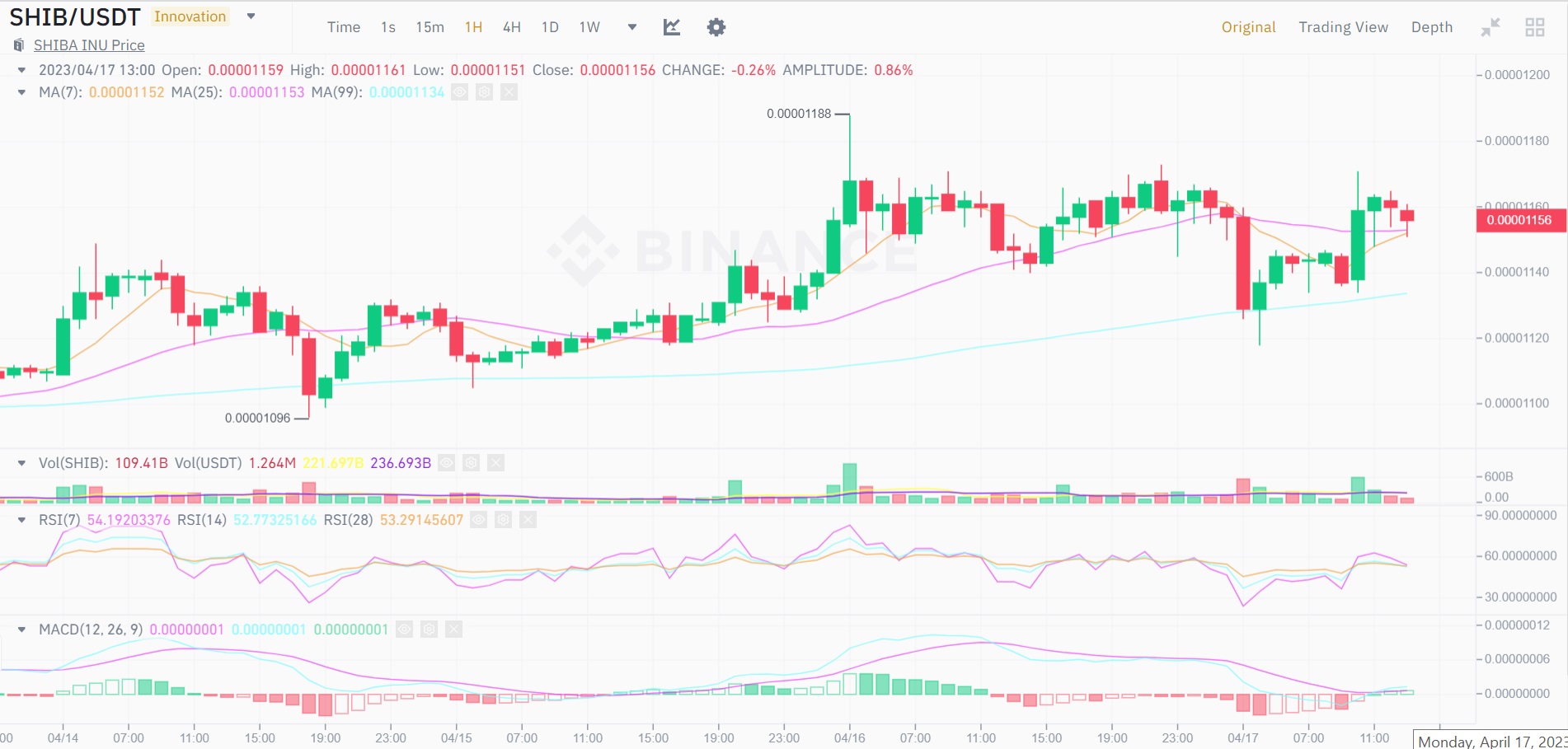Click the 04/16 date on time axis
Image resolution: width=1568 pixels, height=749 pixels.
coord(849,737)
